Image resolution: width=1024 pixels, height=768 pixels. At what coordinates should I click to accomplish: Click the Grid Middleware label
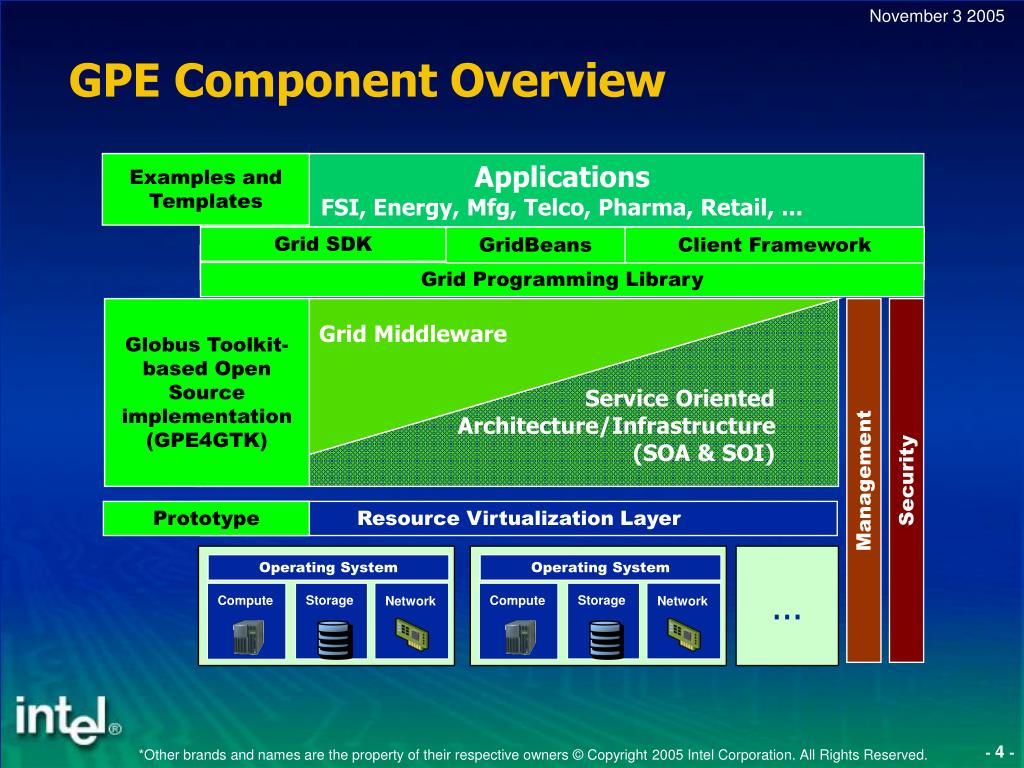click(413, 334)
